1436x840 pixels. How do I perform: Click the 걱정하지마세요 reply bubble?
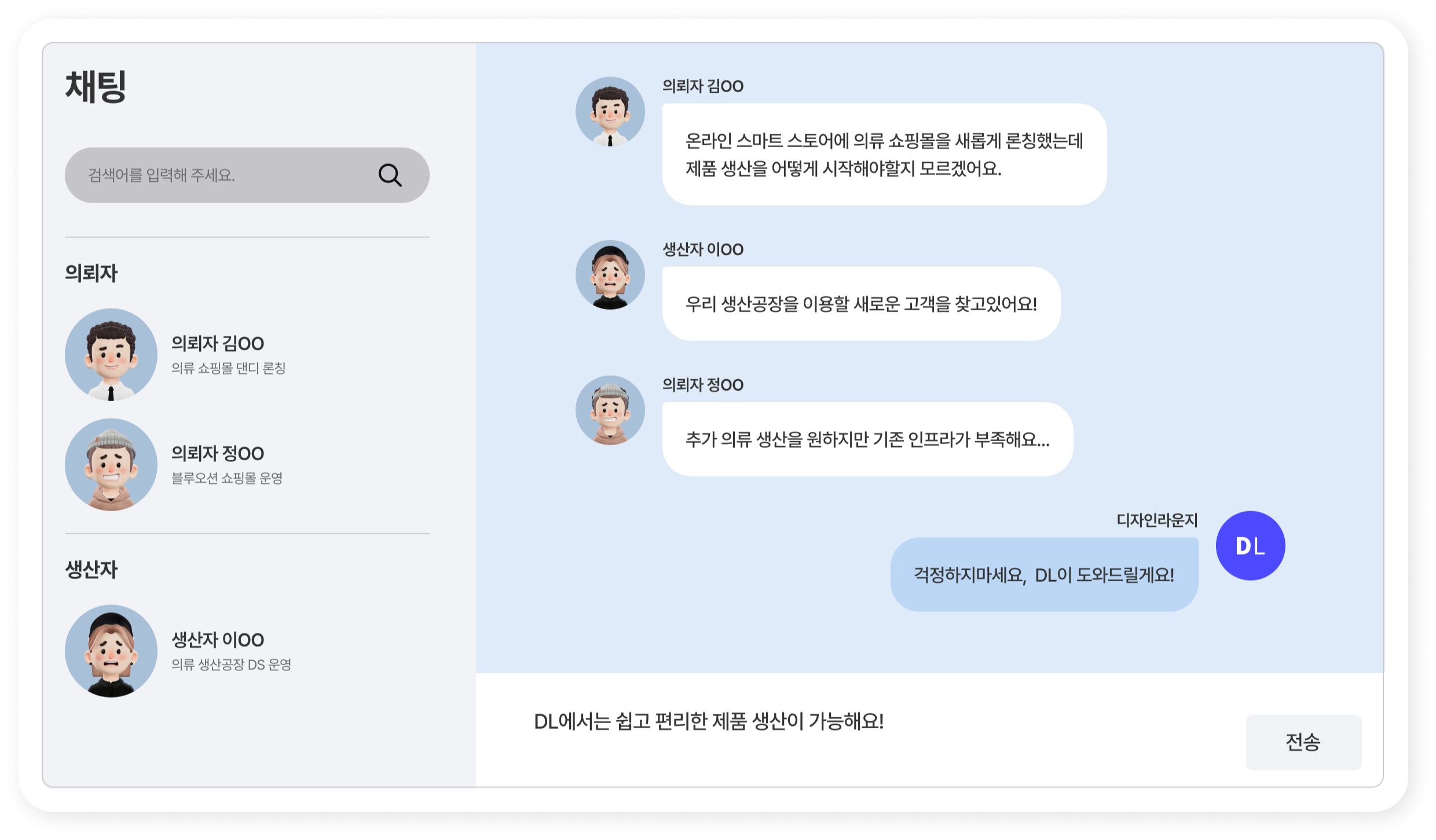pyautogui.click(x=1043, y=575)
